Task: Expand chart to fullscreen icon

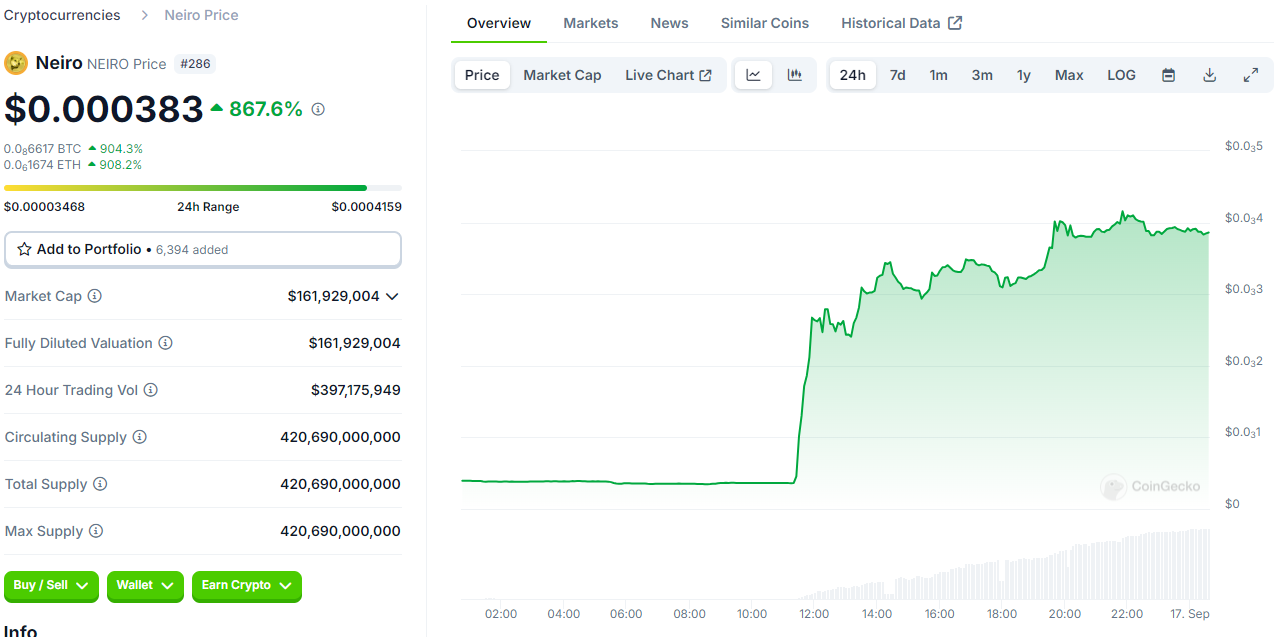Action: point(1250,75)
